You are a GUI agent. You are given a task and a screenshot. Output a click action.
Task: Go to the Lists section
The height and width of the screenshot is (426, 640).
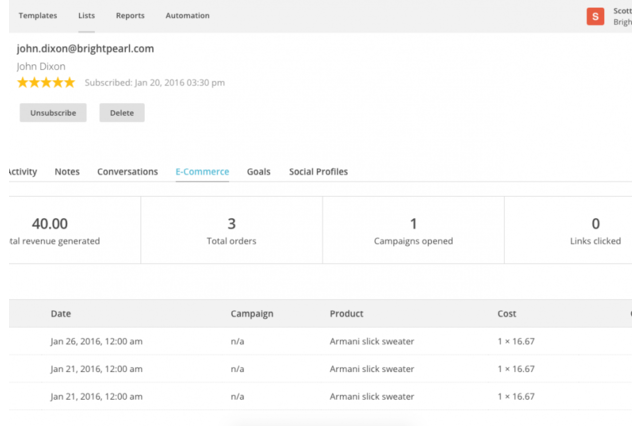click(87, 16)
